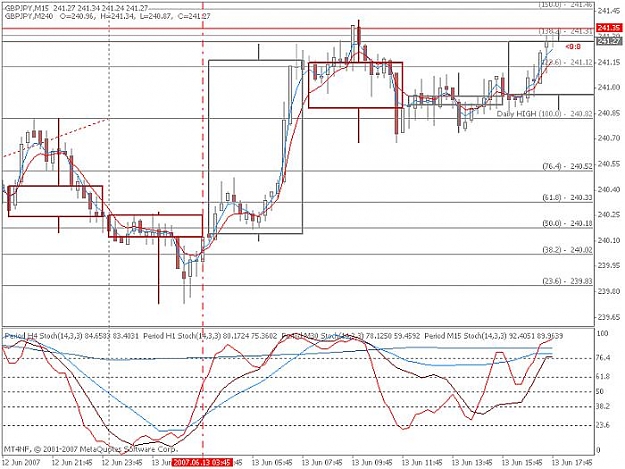The width and height of the screenshot is (625, 469).
Task: Click the 12 Jun 21:45 time label
Action: (x=72, y=462)
